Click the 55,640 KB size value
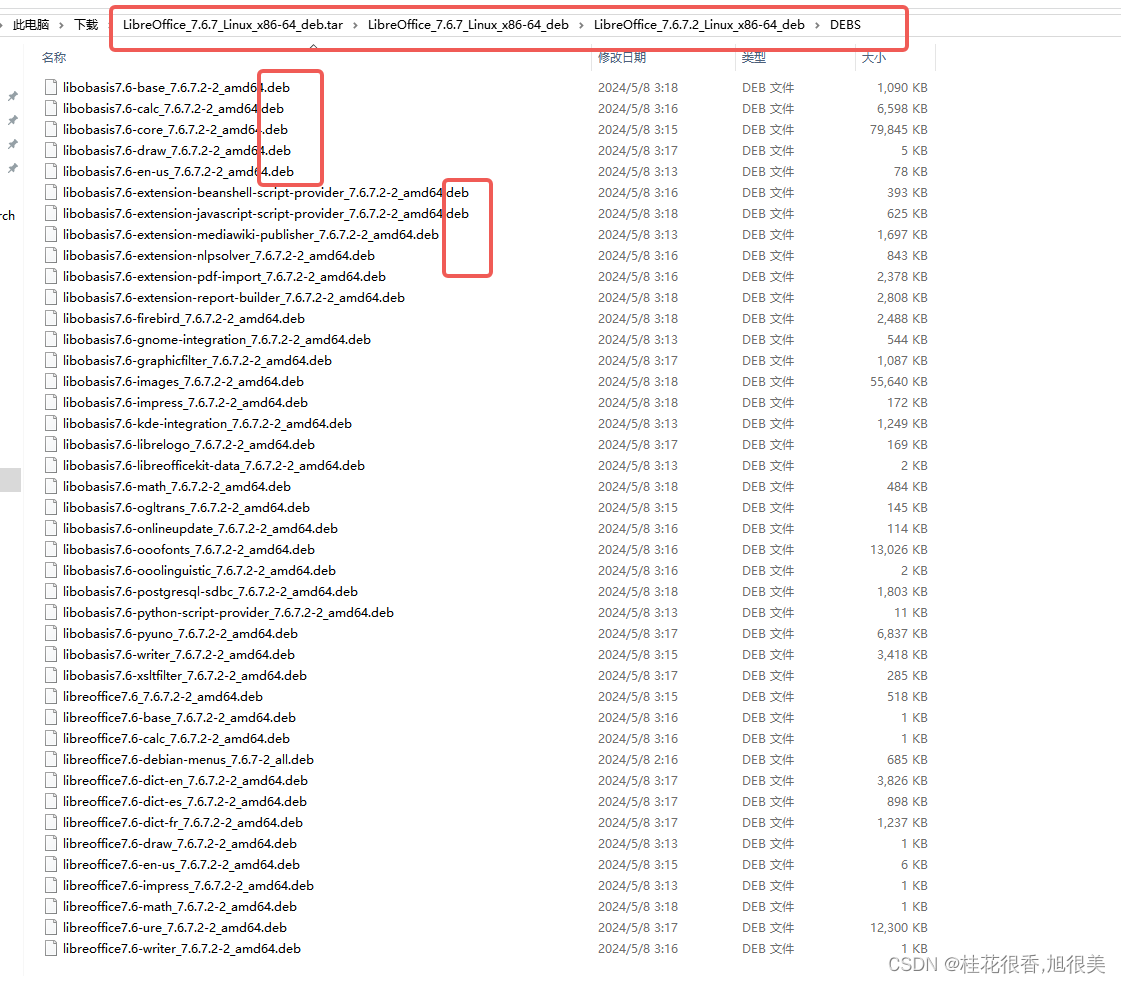 tap(899, 381)
